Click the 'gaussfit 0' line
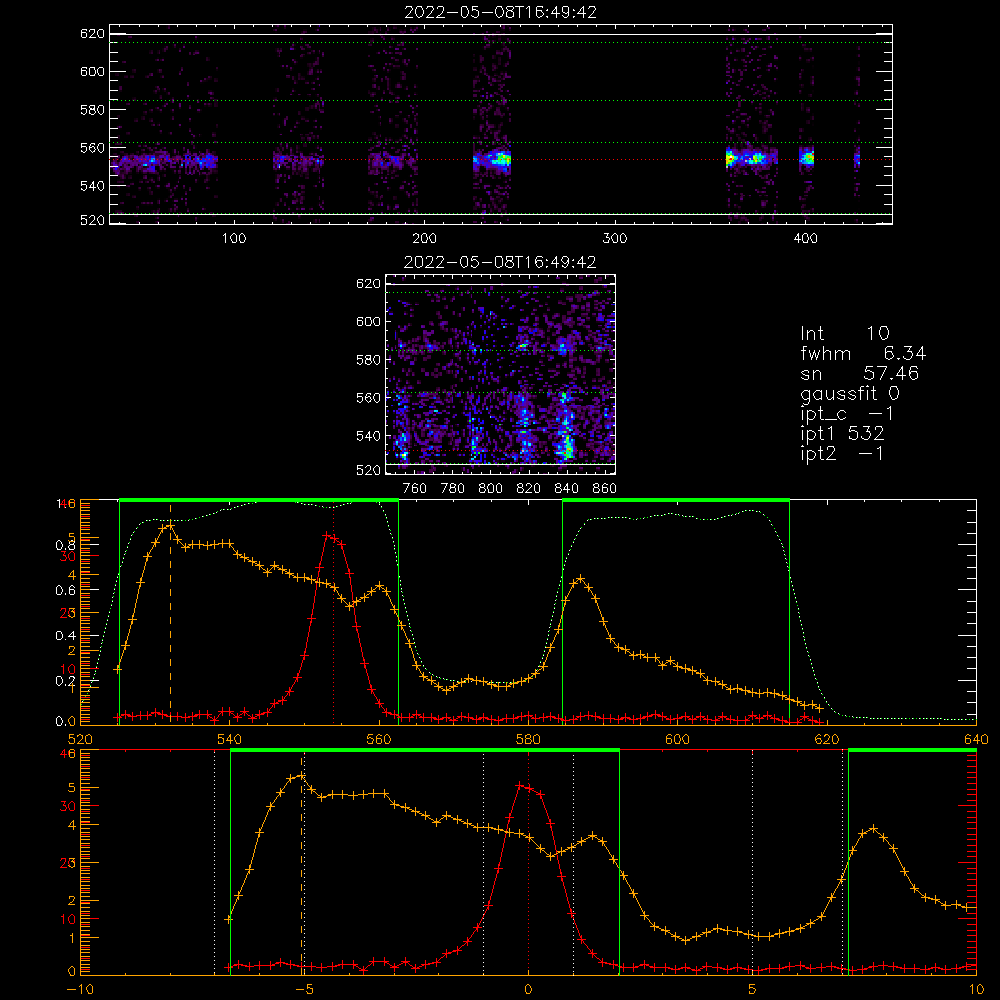 click(x=850, y=394)
